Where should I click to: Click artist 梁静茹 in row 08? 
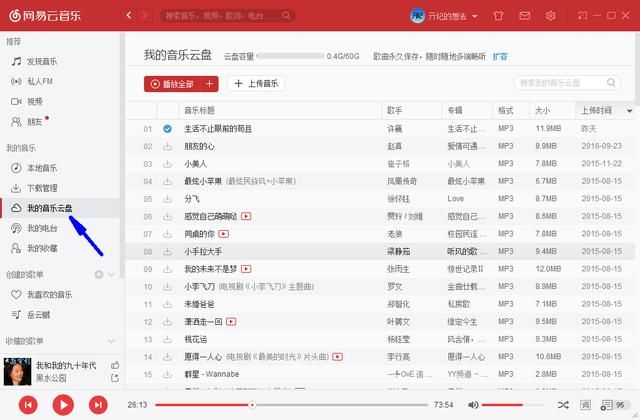398,251
